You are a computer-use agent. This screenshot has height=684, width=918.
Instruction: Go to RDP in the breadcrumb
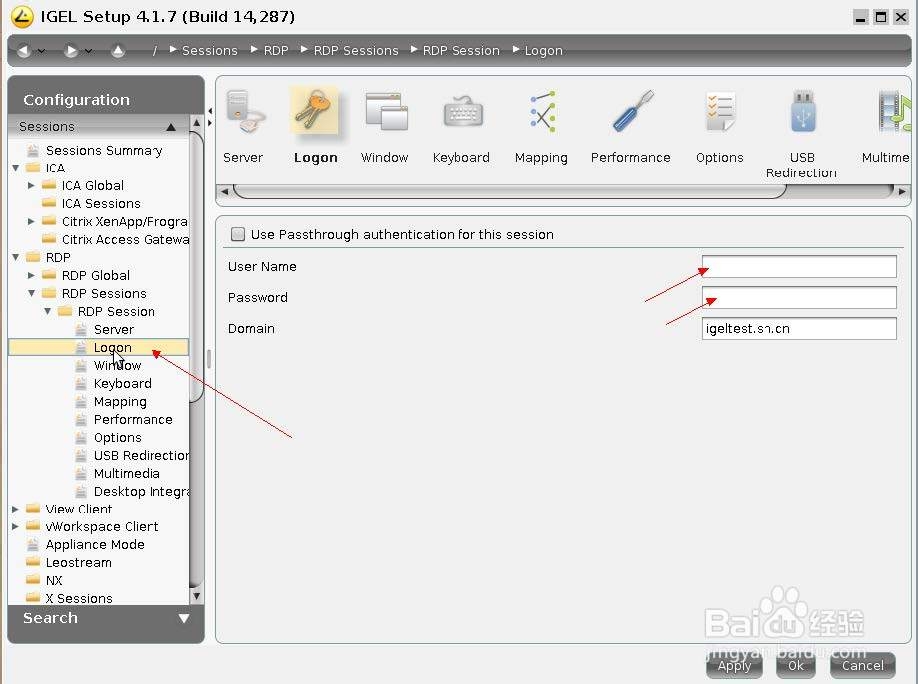click(x=276, y=51)
